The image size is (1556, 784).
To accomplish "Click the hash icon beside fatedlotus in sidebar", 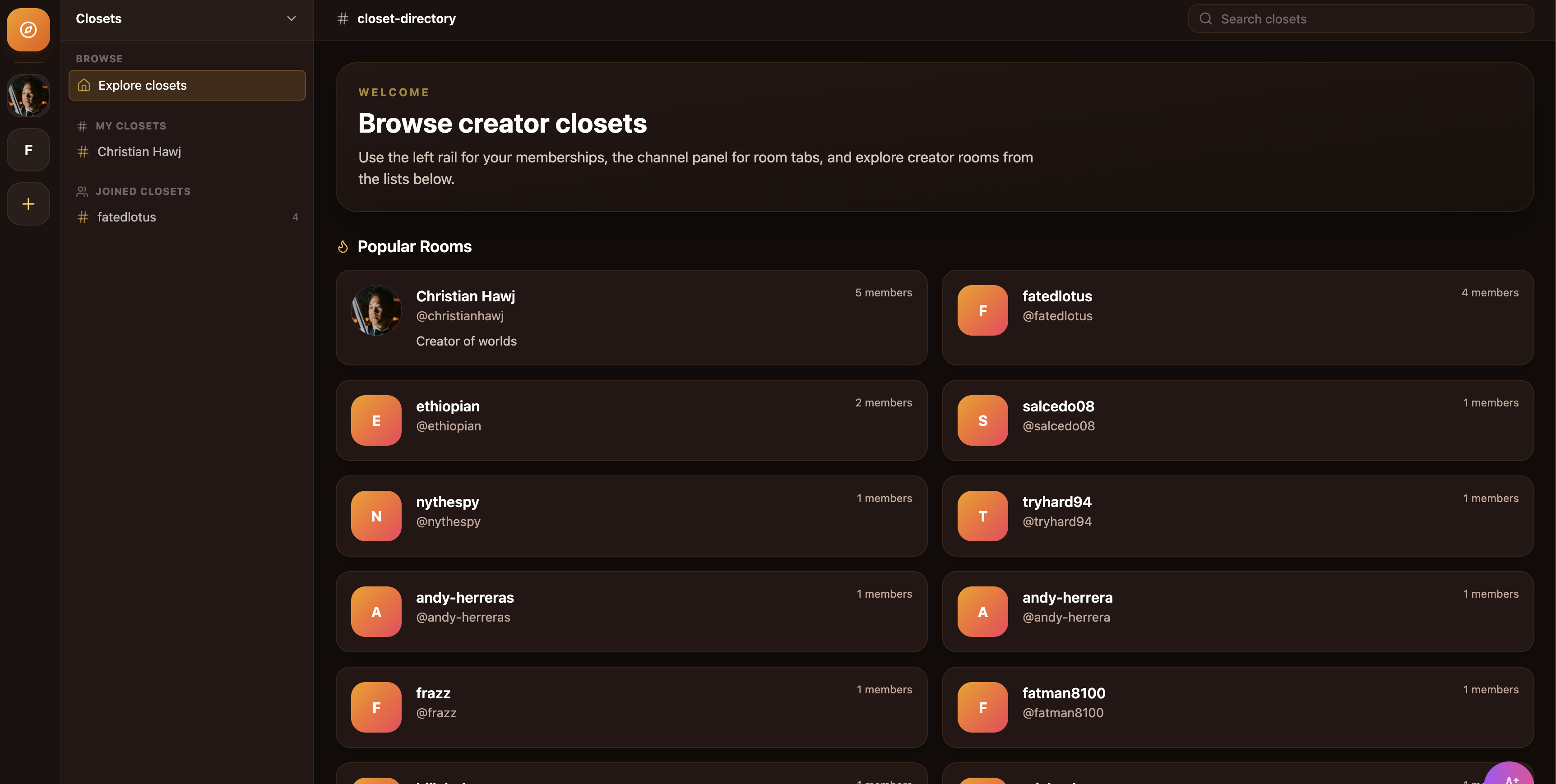I will pos(83,217).
